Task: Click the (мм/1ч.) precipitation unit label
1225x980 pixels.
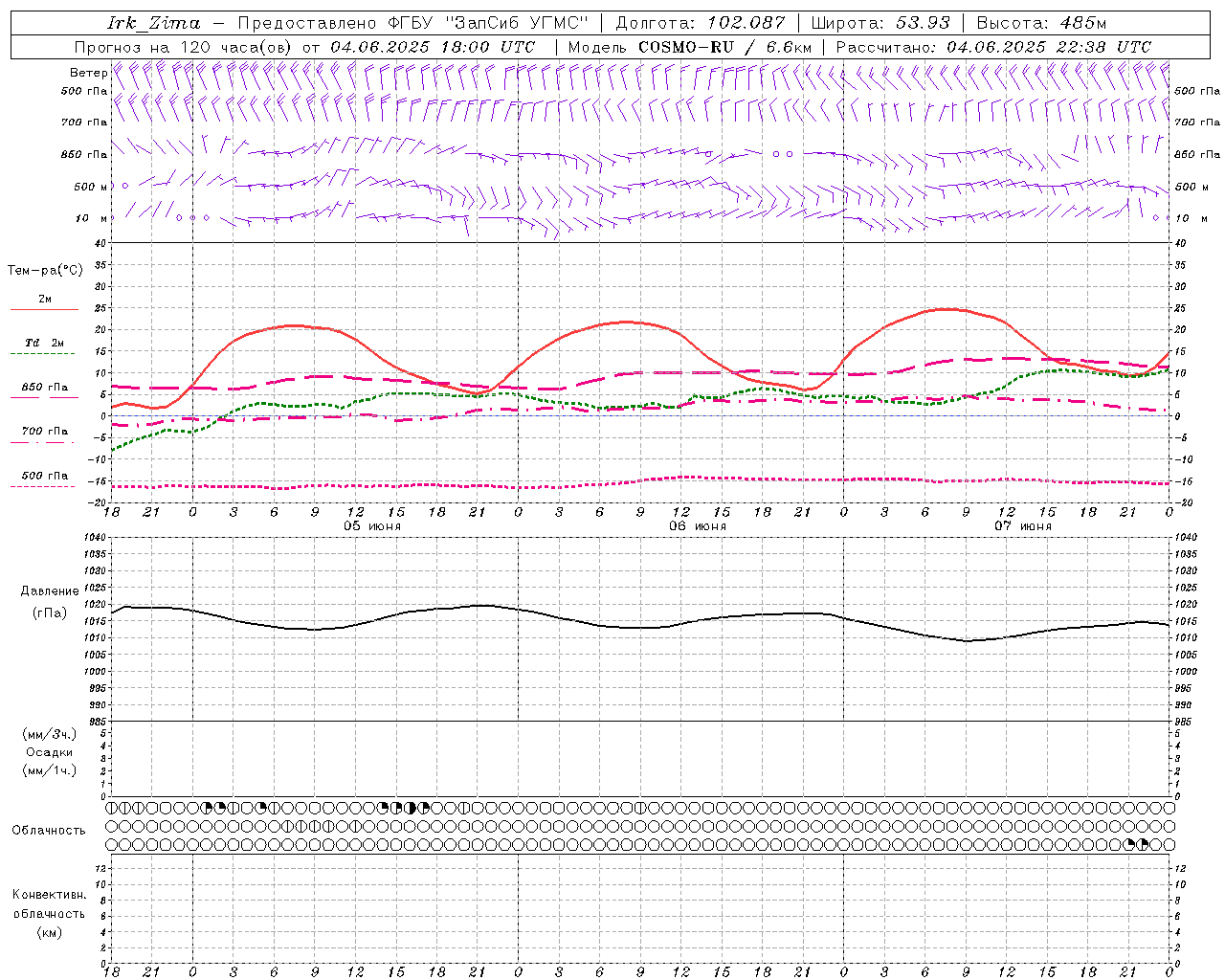Action: [50, 770]
